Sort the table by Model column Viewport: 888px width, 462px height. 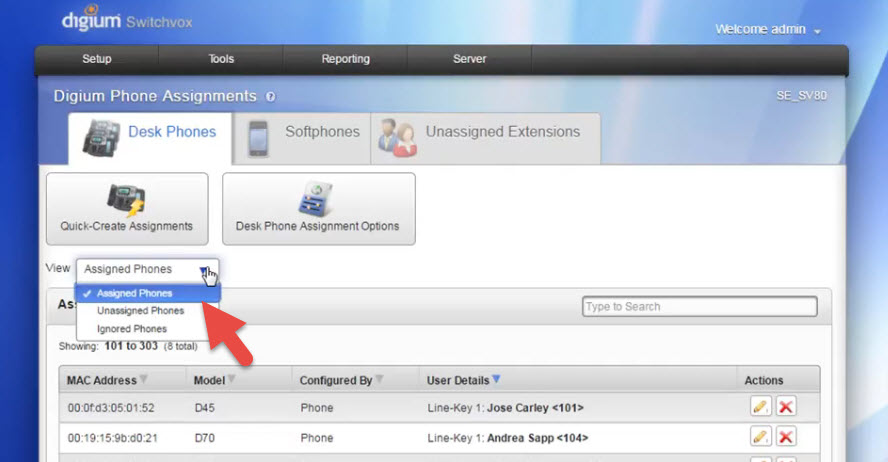point(209,380)
